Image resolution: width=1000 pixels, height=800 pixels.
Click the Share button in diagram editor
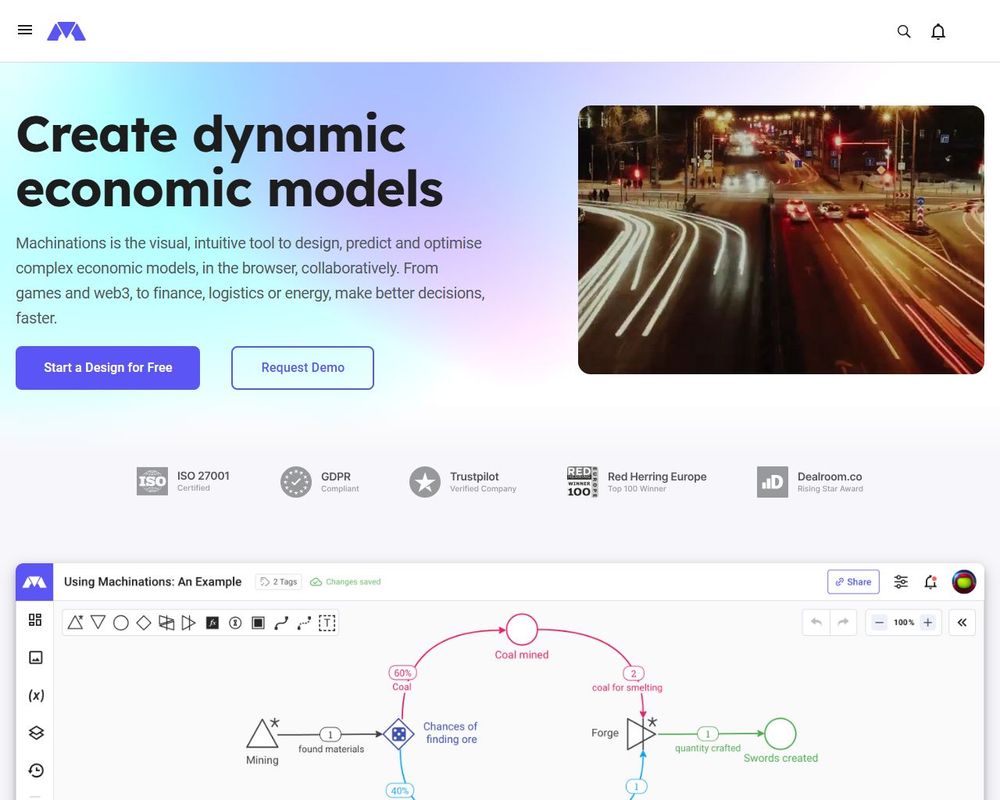pos(853,582)
